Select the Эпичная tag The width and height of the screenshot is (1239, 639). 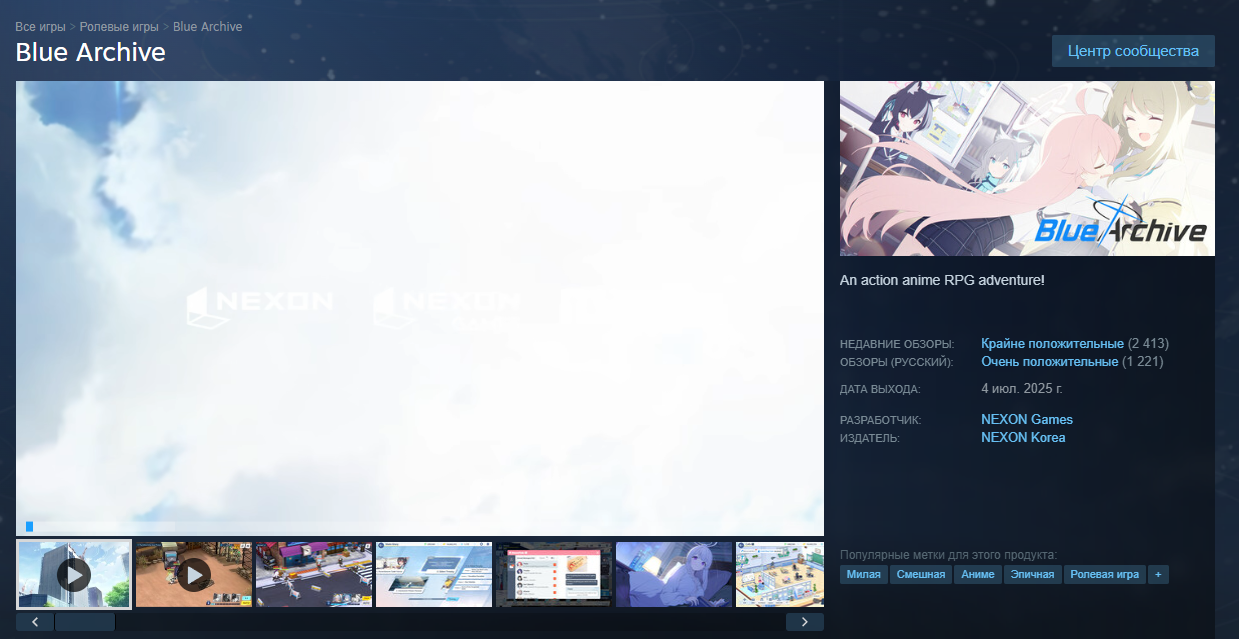click(x=1033, y=575)
